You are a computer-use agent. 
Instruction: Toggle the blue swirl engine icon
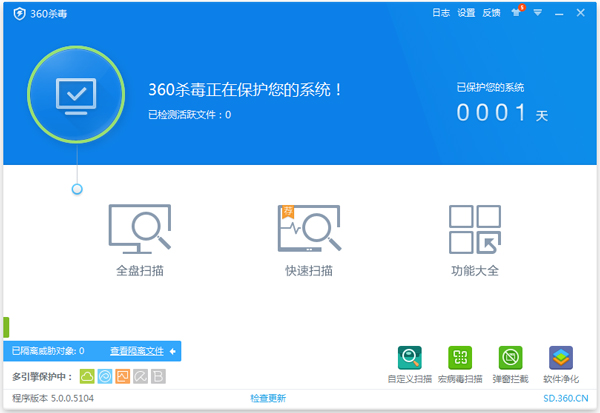[x=105, y=377]
